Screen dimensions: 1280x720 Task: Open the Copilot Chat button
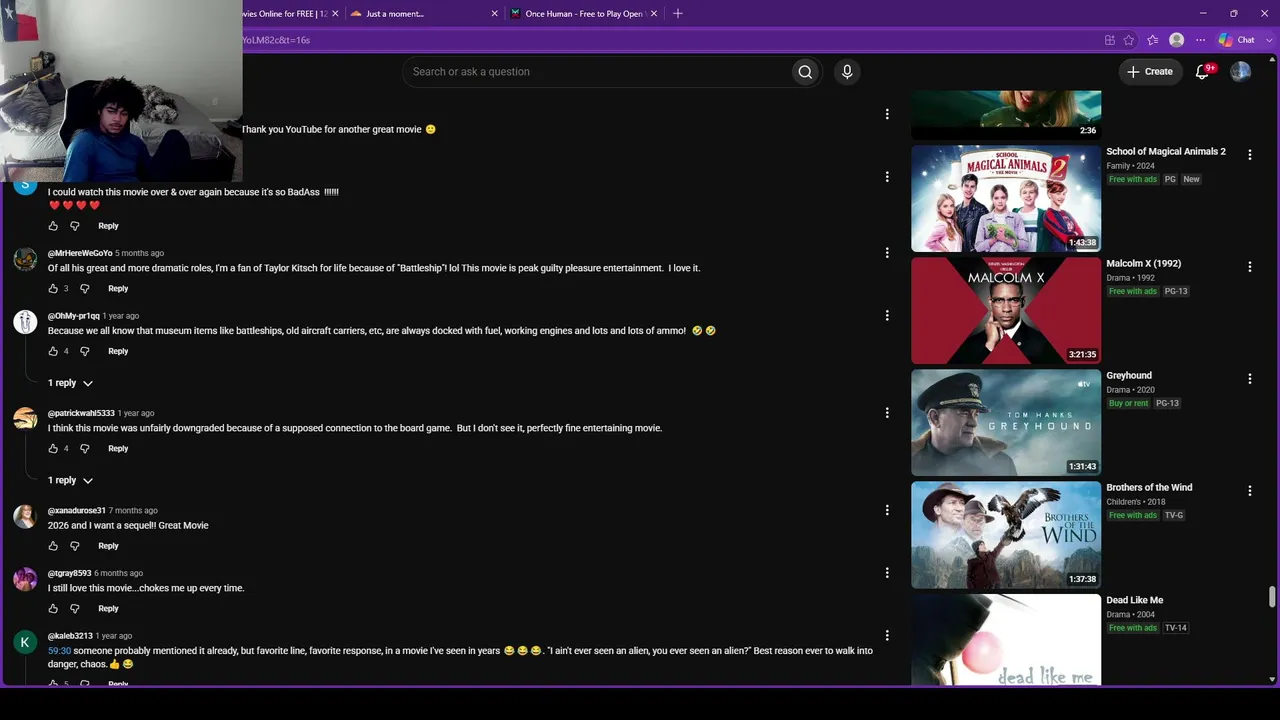1236,40
